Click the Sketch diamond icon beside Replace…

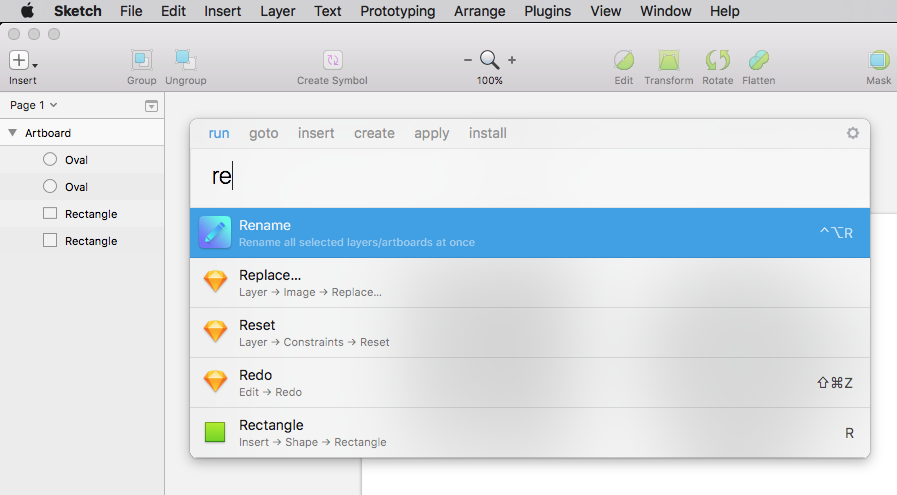click(x=215, y=282)
